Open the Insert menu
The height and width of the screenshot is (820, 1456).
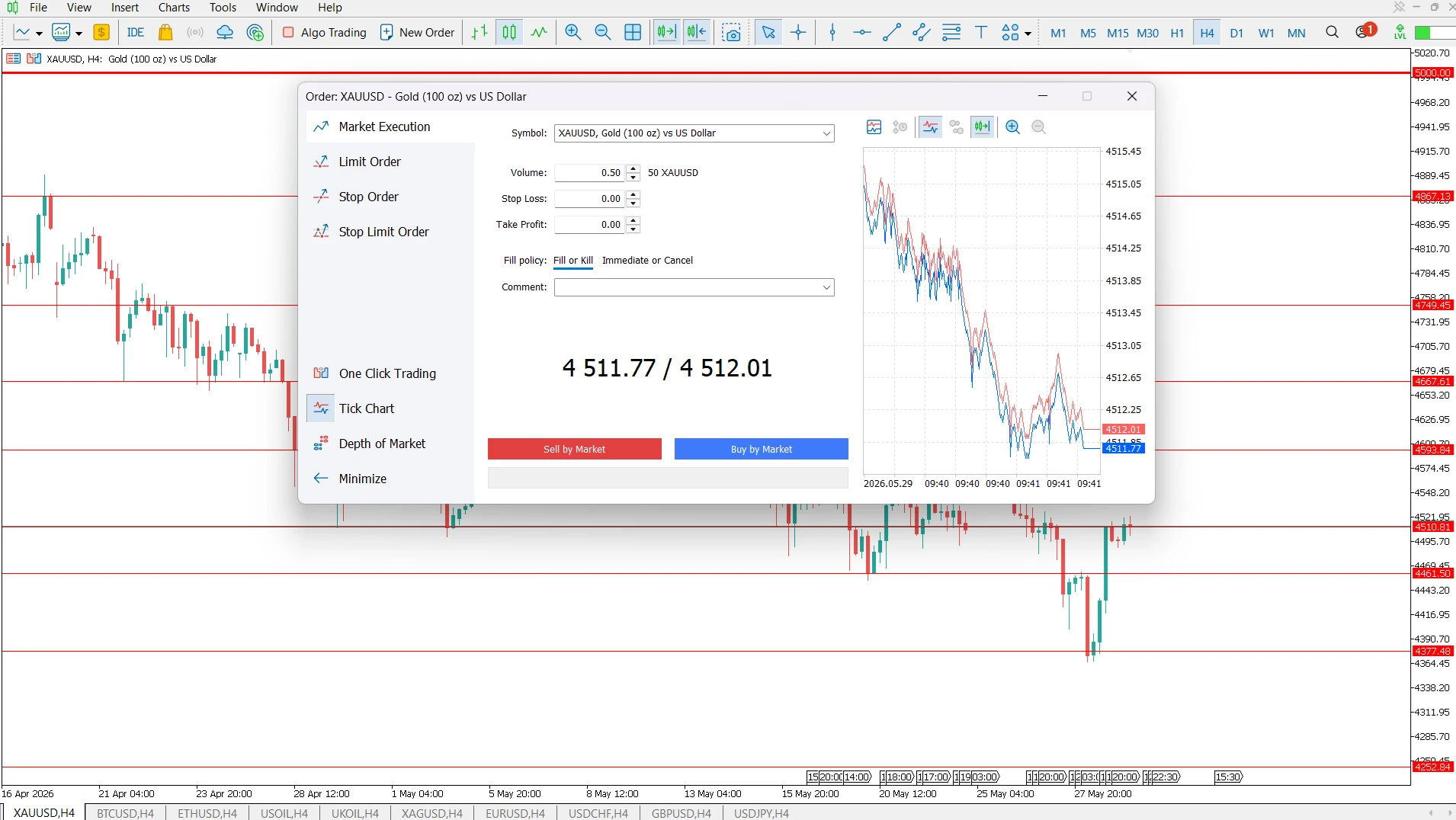[x=125, y=8]
